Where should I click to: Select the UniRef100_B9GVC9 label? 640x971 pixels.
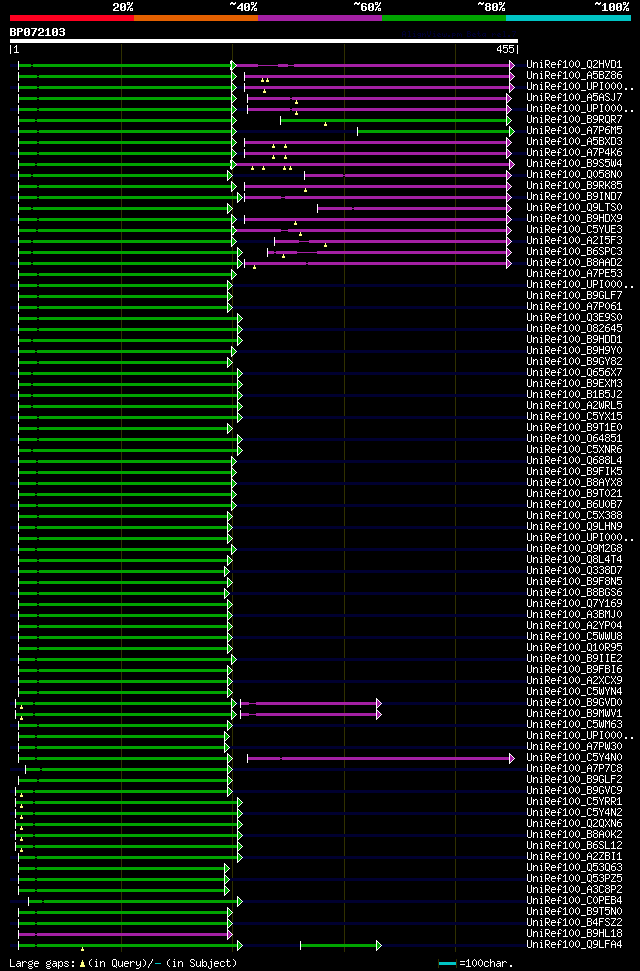(574, 791)
